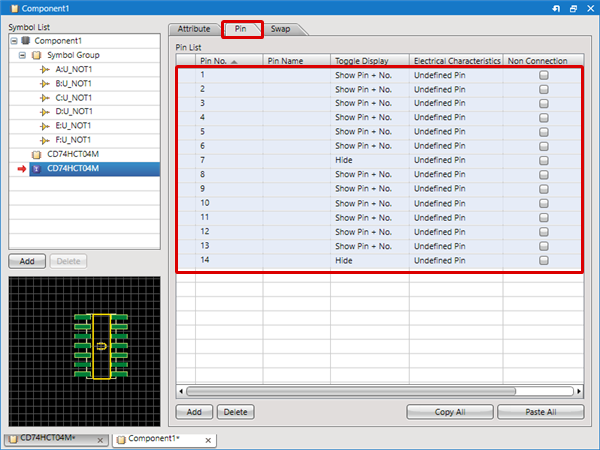600x450 pixels.
Task: Open Electrical Characteristics cell for pin 6
Action: click(x=456, y=146)
